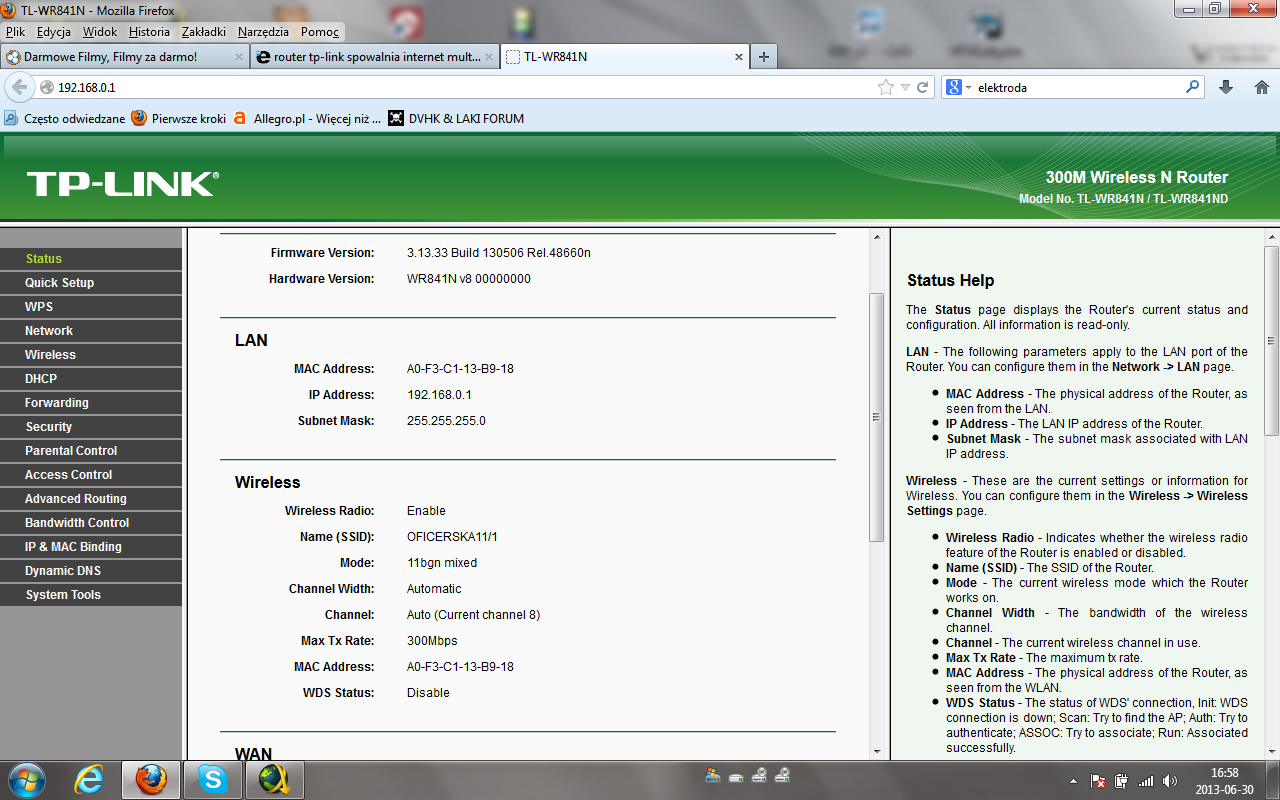Viewport: 1280px width, 800px height.
Task: Open the Forwarding section
Action: point(91,403)
